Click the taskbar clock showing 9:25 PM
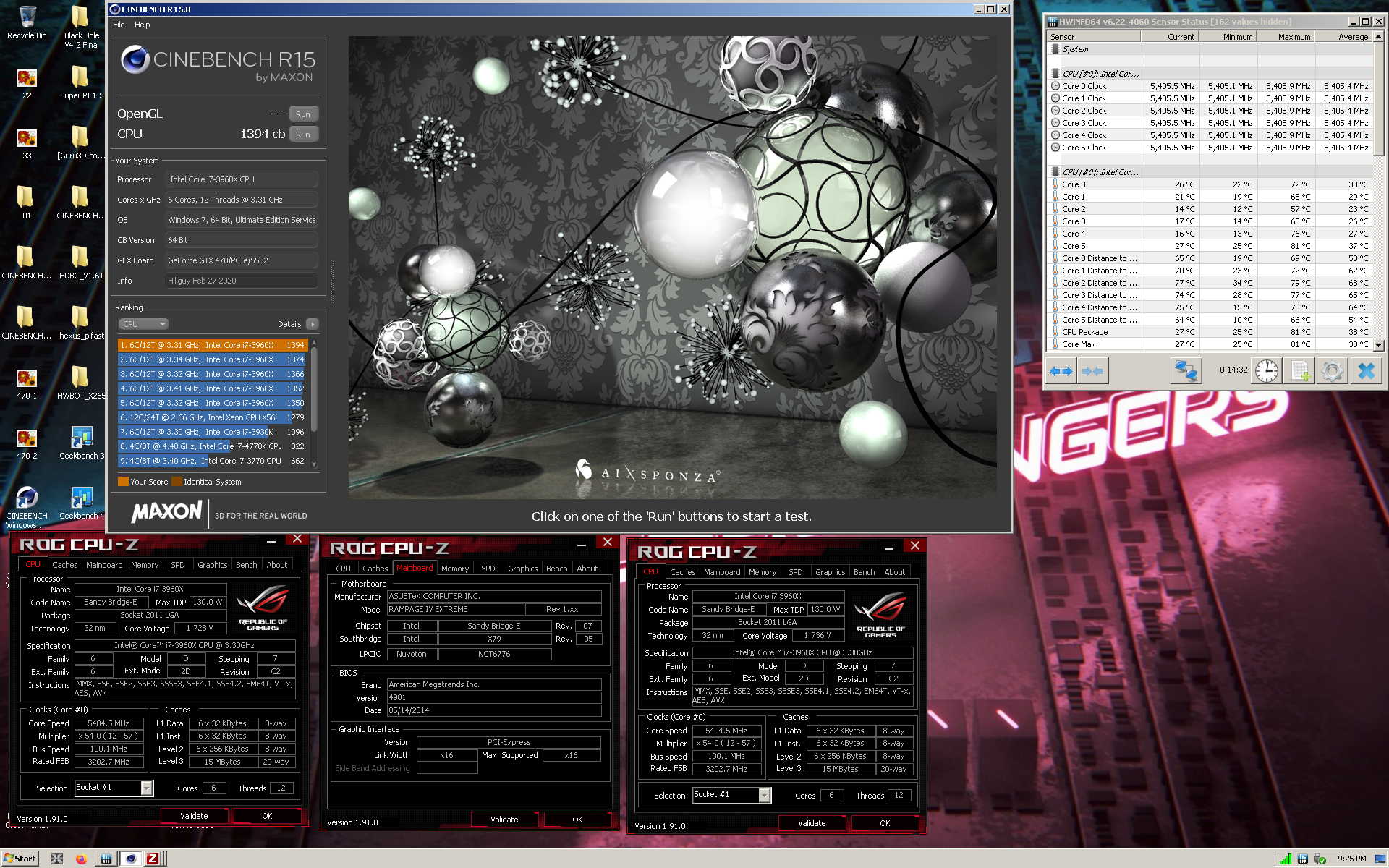The image size is (1389, 868). [x=1352, y=859]
